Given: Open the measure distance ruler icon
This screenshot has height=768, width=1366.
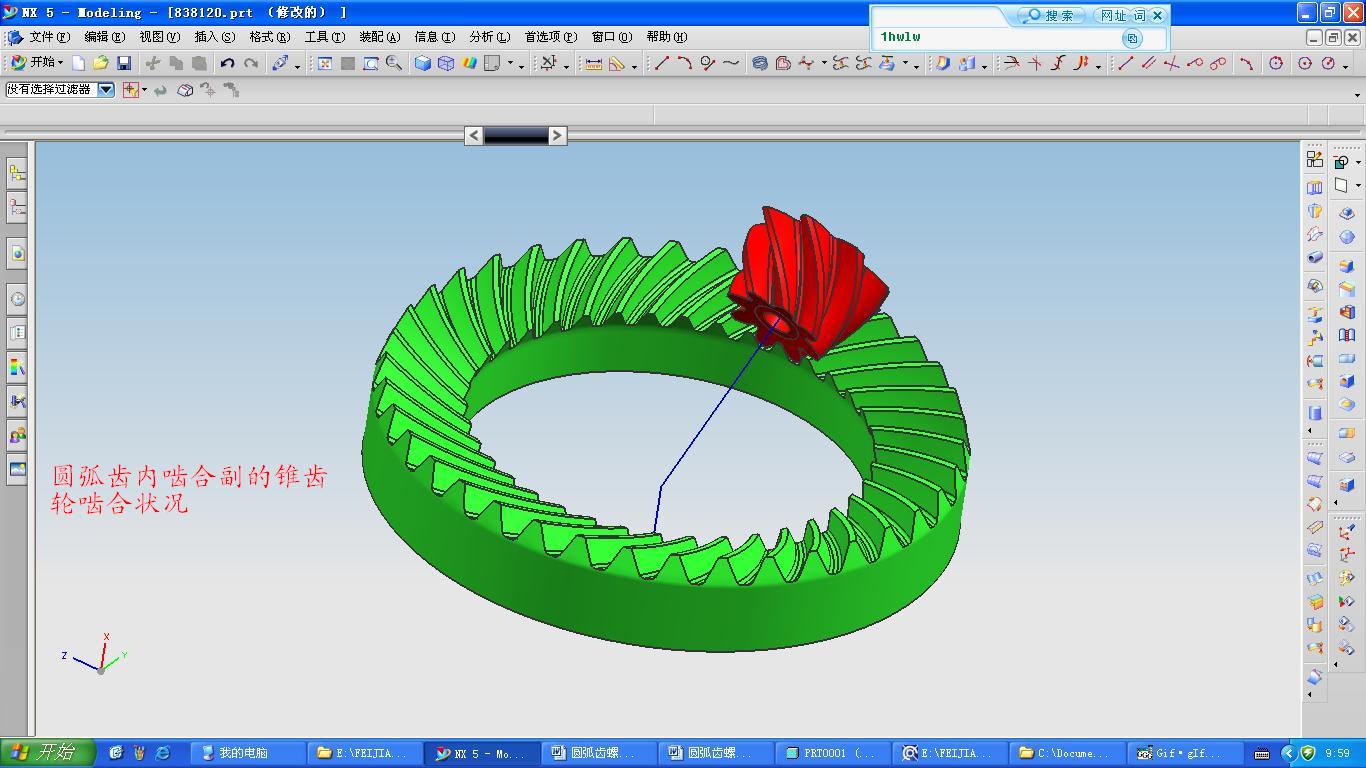Looking at the screenshot, I should pyautogui.click(x=593, y=63).
